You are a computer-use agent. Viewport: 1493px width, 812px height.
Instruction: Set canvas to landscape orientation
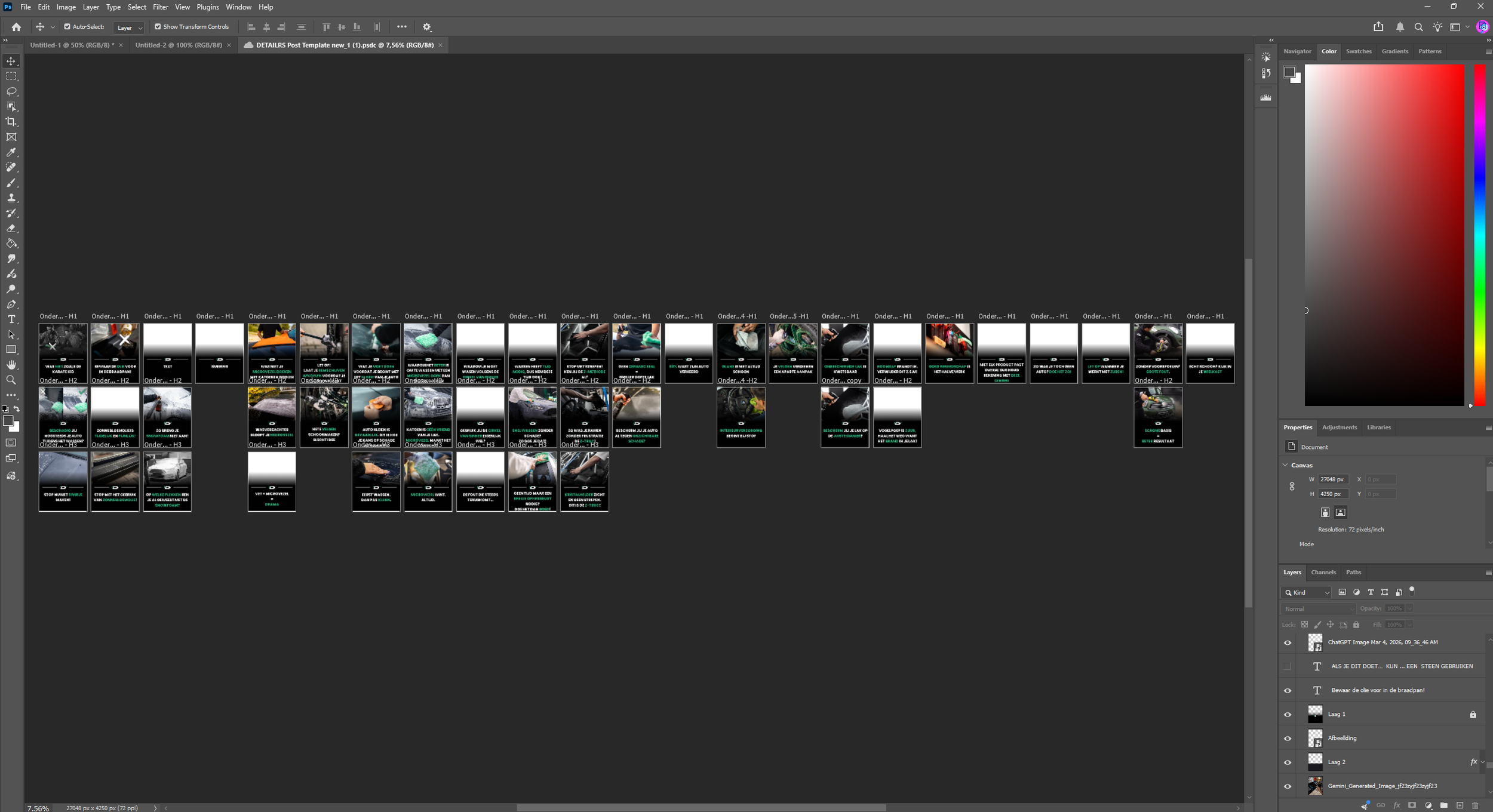click(1341, 513)
